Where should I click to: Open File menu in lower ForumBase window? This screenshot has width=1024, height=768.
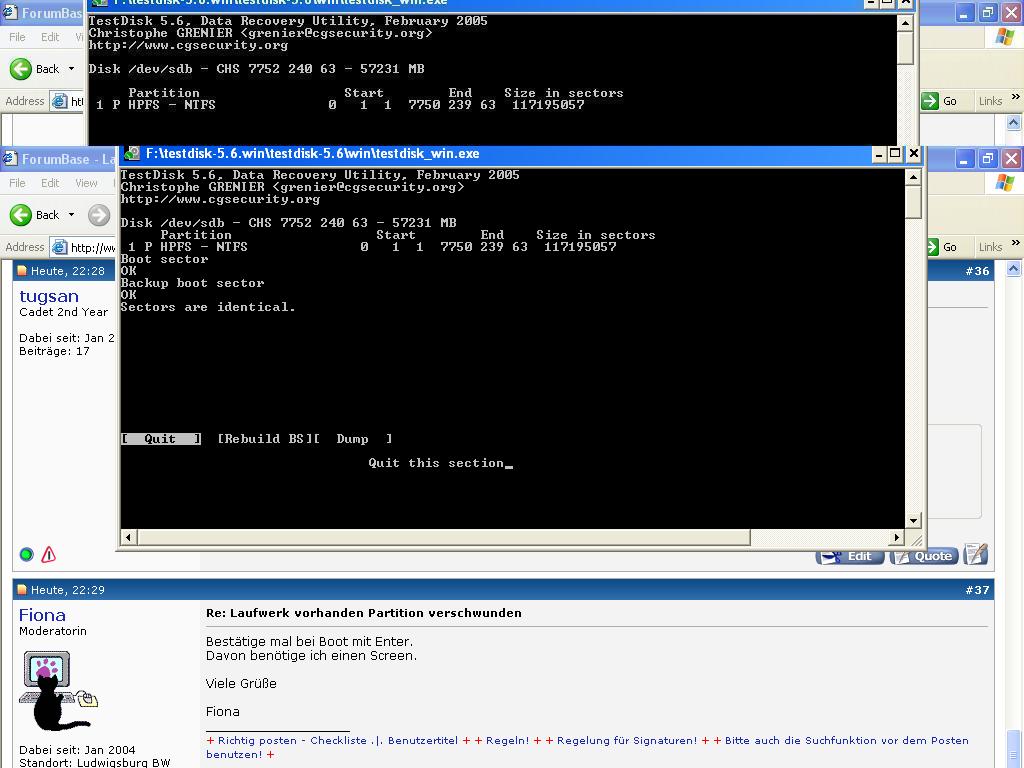[17, 184]
